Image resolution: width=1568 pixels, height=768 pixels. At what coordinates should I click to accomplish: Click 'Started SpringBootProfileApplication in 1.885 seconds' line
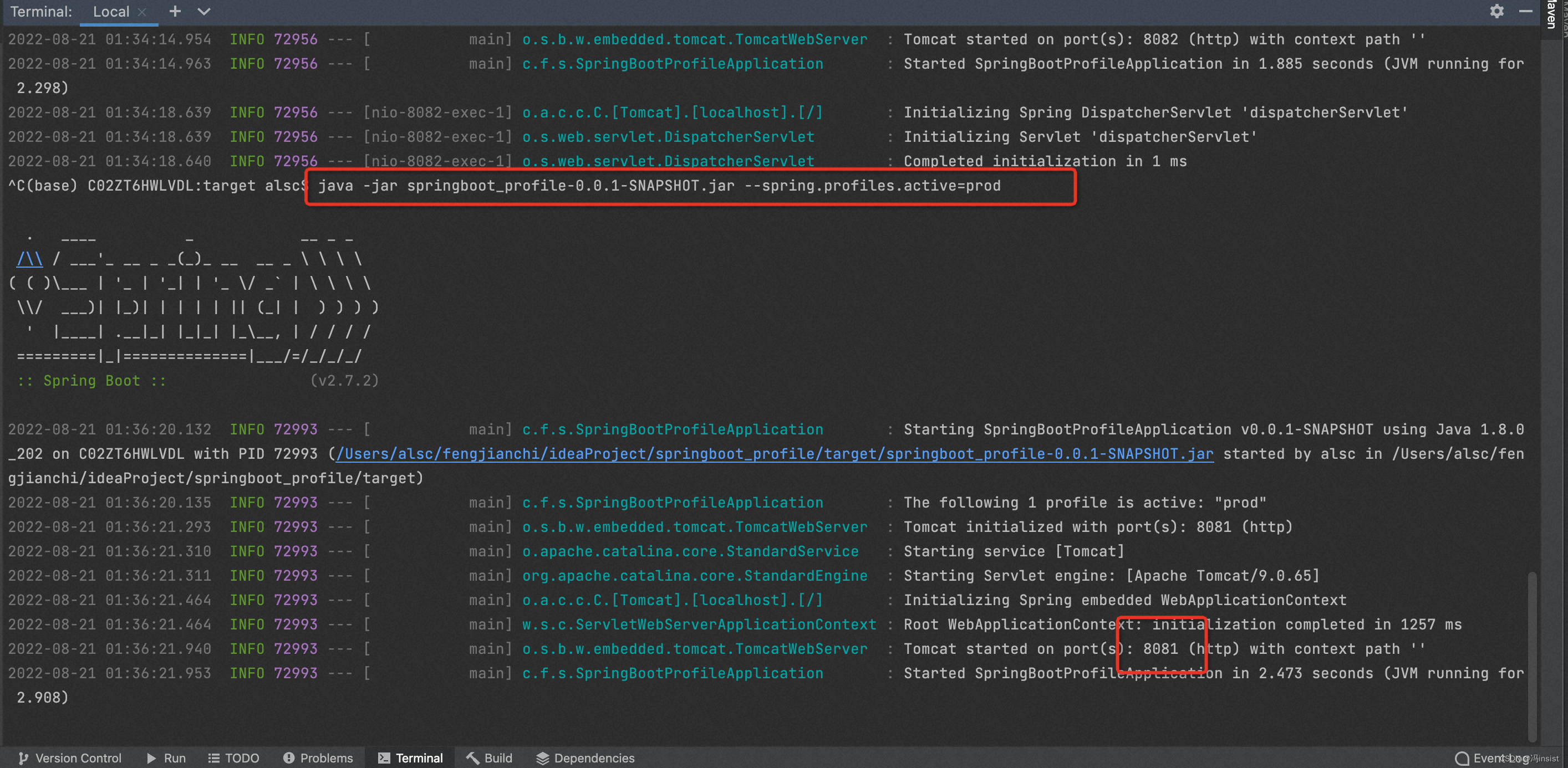(x=1213, y=64)
